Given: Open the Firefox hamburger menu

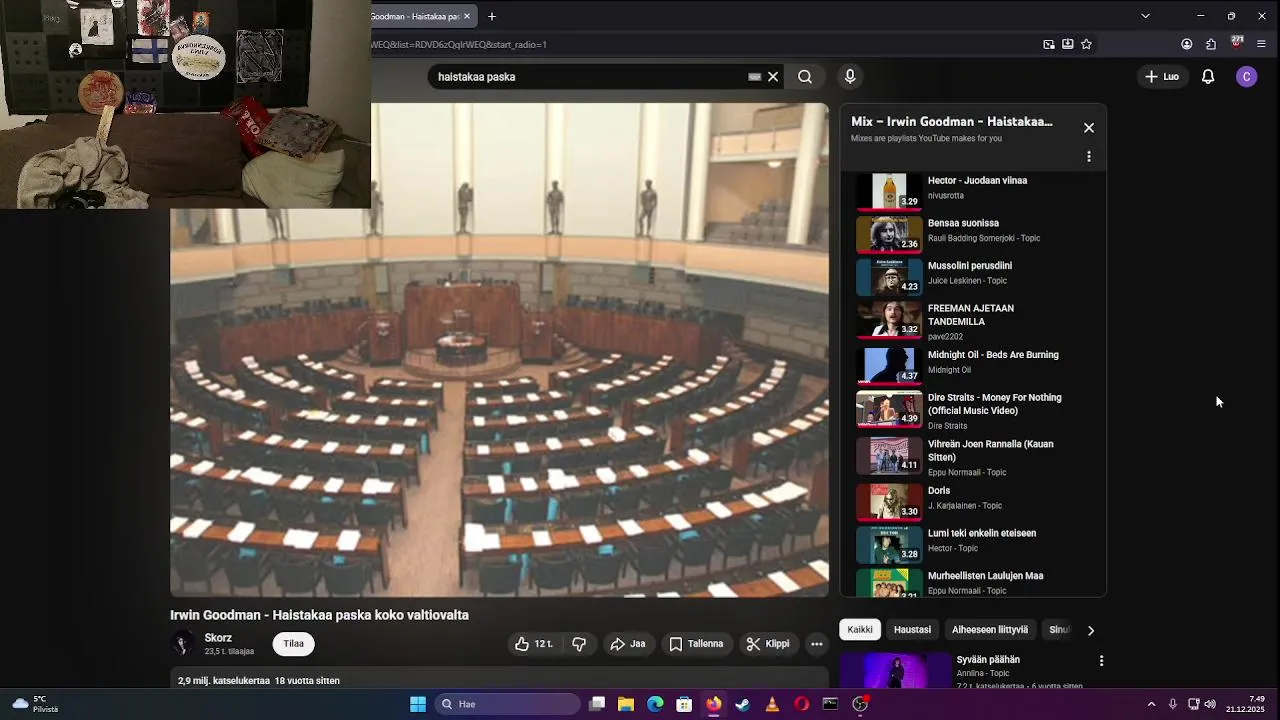Looking at the screenshot, I should point(1261,44).
